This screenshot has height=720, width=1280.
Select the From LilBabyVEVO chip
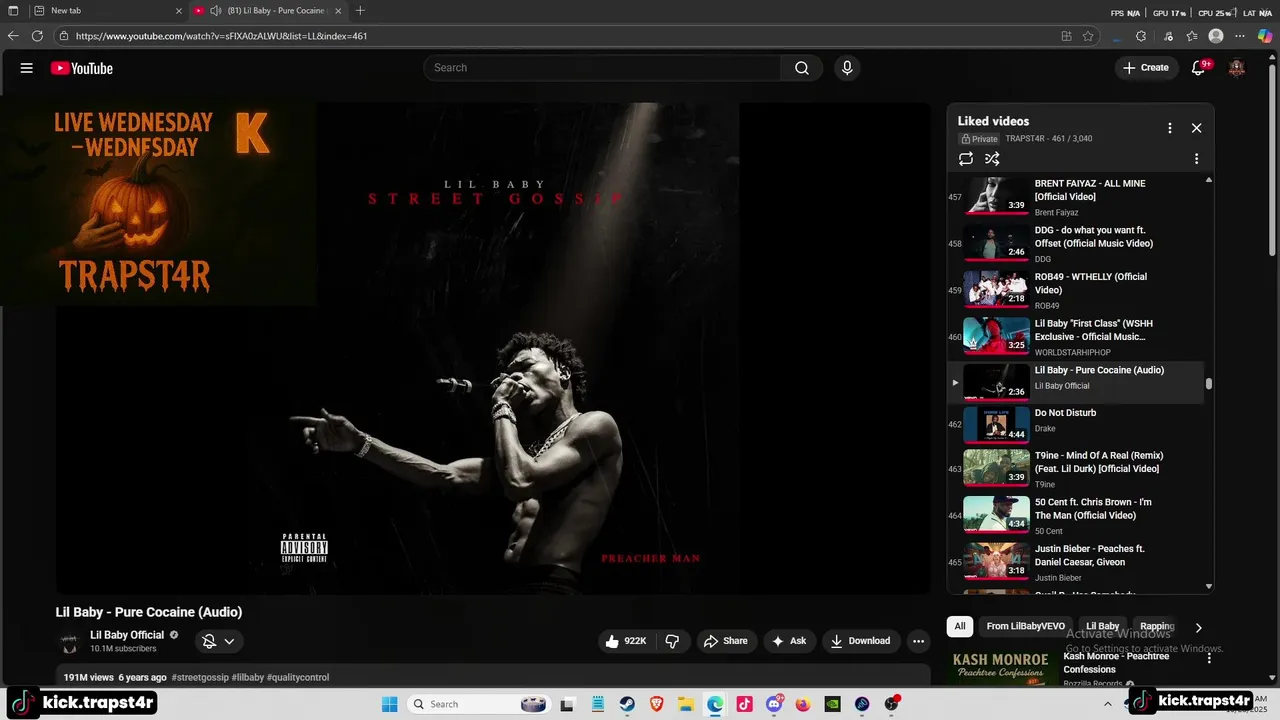coord(1026,626)
